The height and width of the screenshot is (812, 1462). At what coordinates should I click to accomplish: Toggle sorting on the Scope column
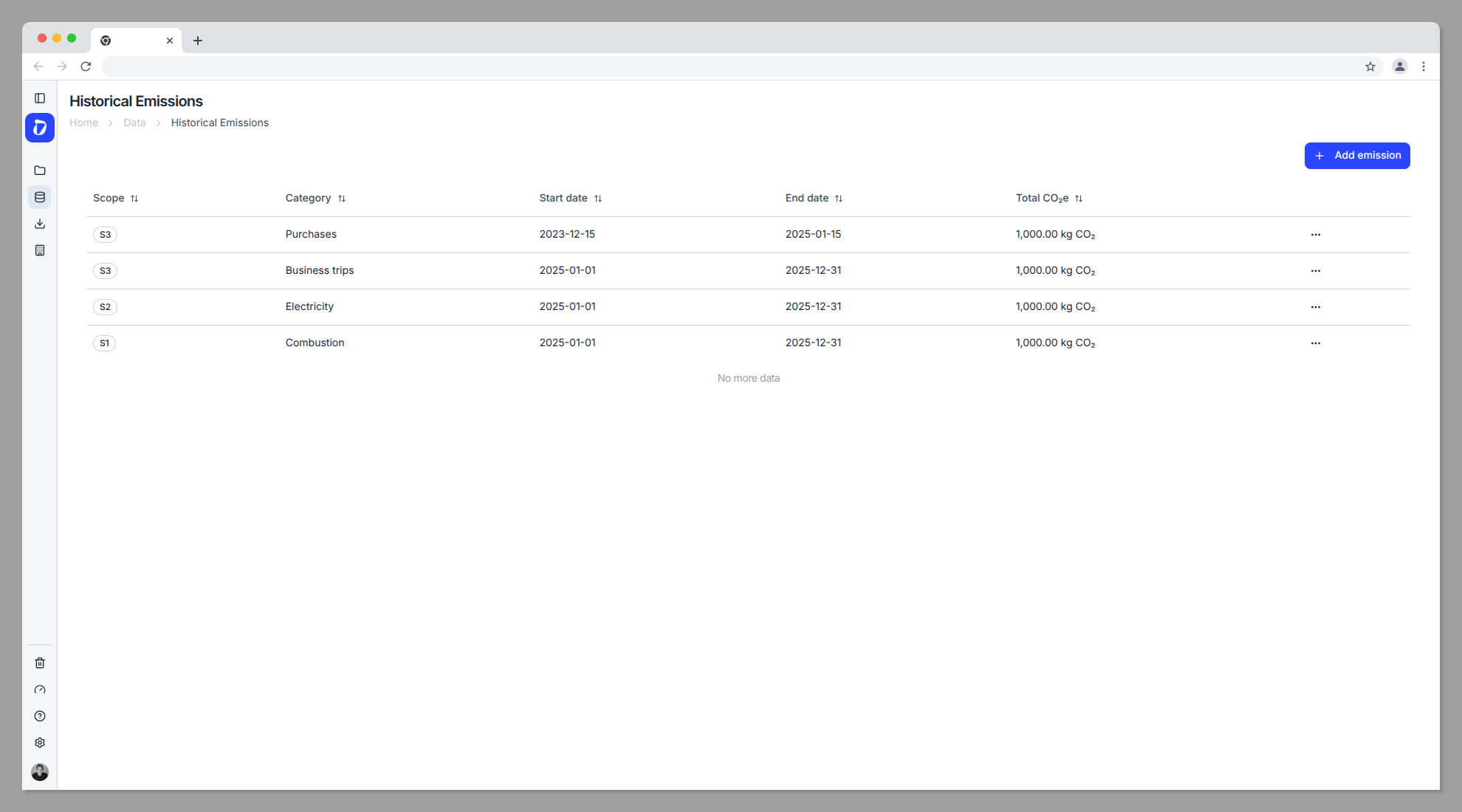point(135,198)
